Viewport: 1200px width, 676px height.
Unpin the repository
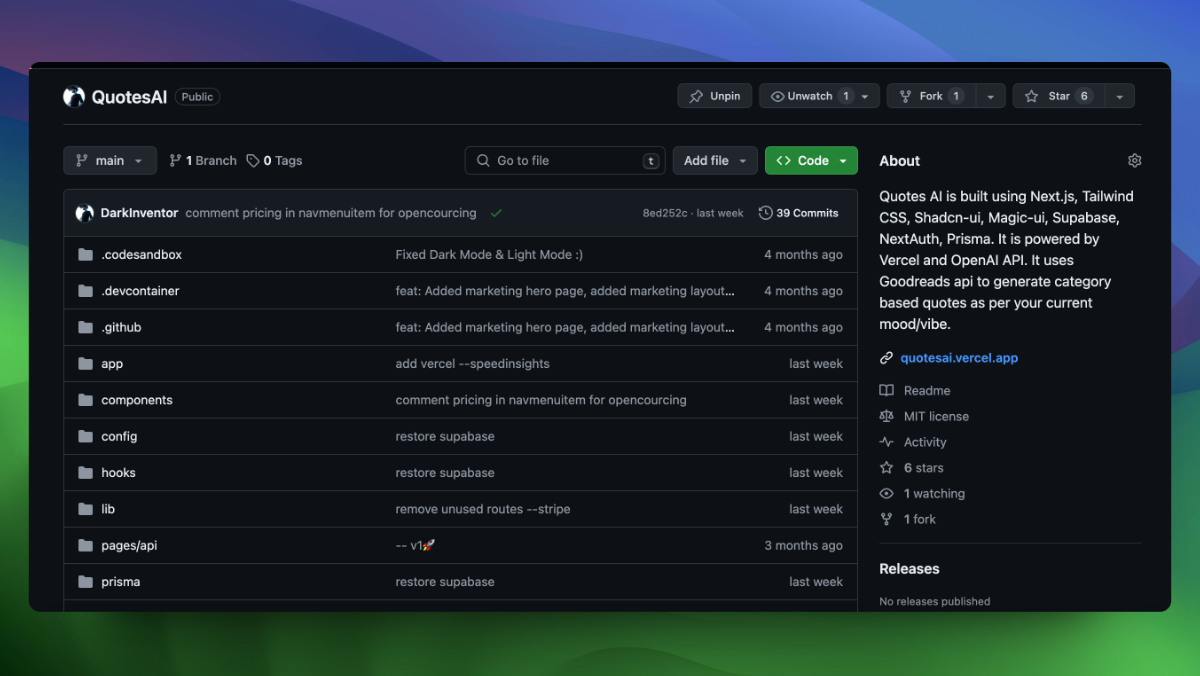[x=715, y=96]
